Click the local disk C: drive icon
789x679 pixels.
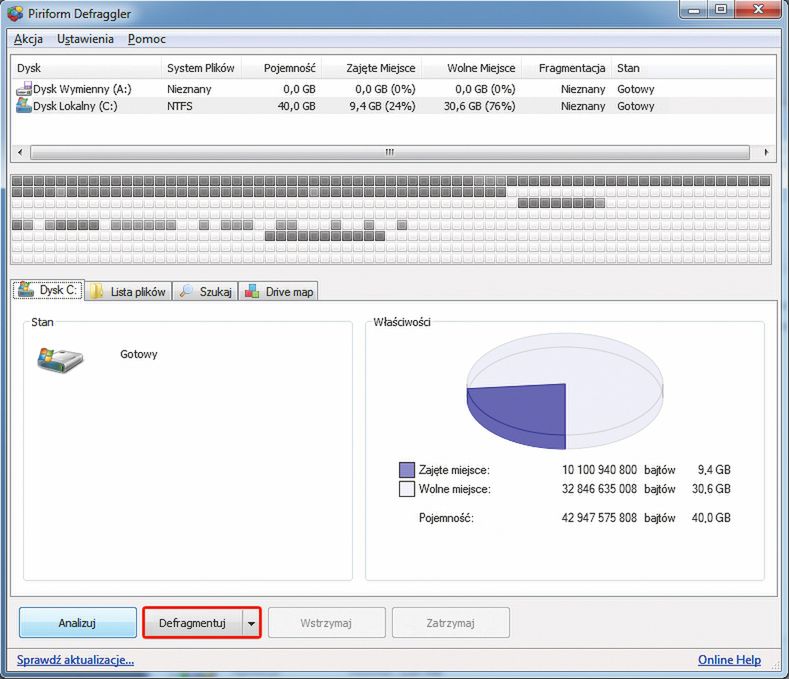(x=24, y=106)
